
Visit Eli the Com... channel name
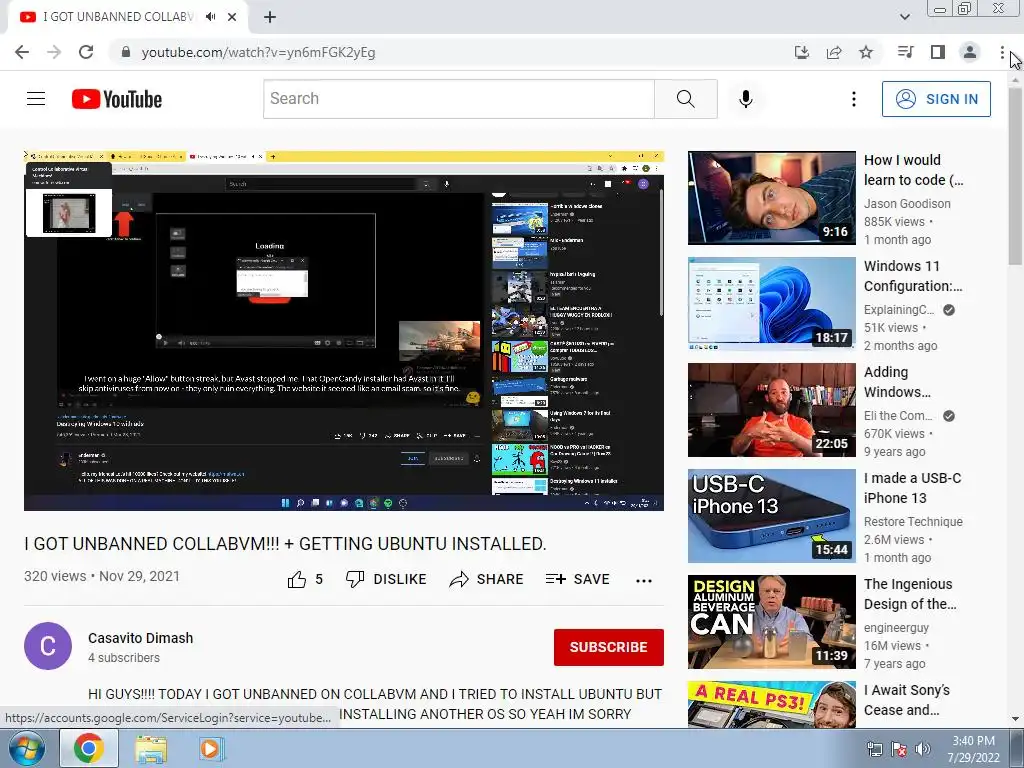(898, 416)
